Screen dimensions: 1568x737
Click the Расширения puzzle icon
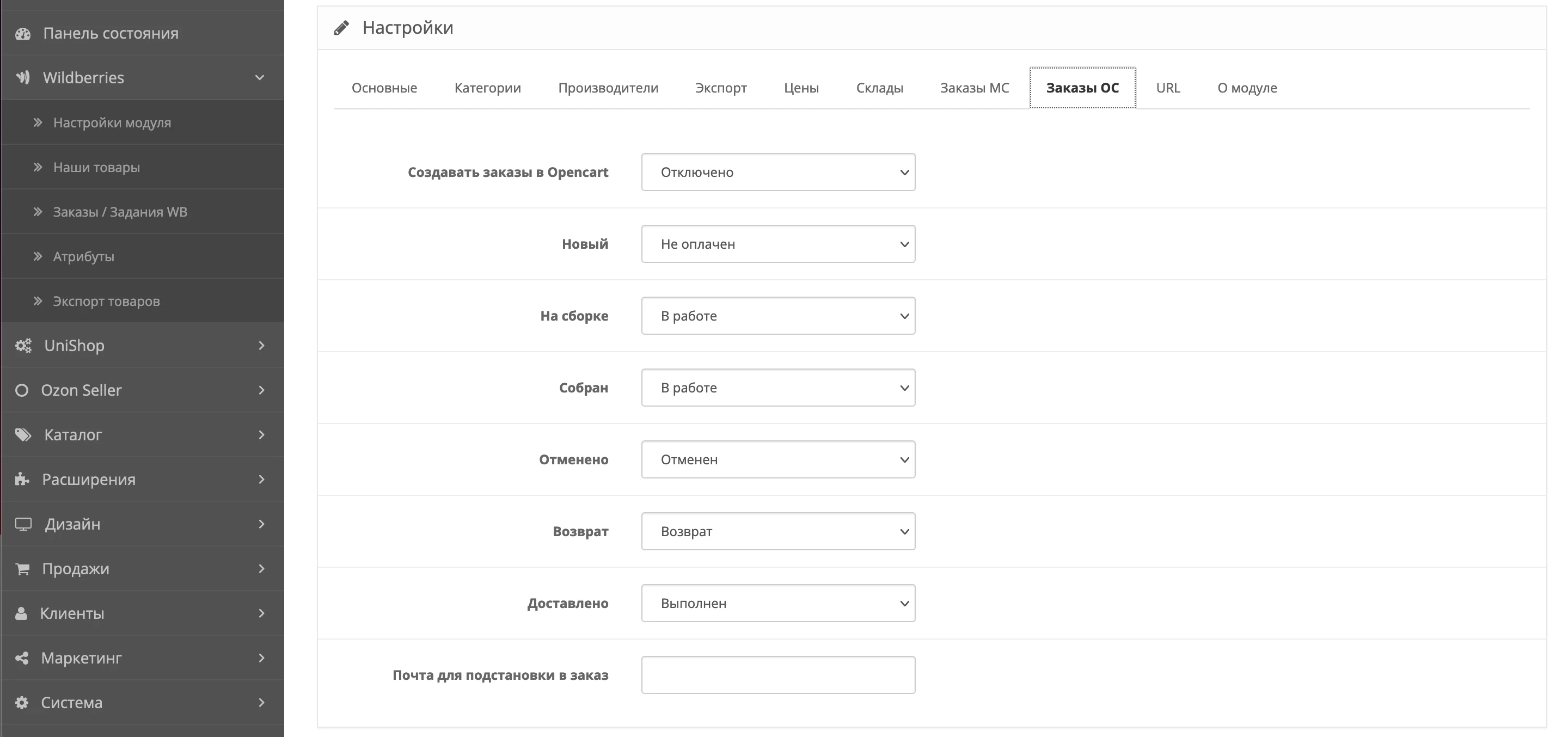point(22,479)
